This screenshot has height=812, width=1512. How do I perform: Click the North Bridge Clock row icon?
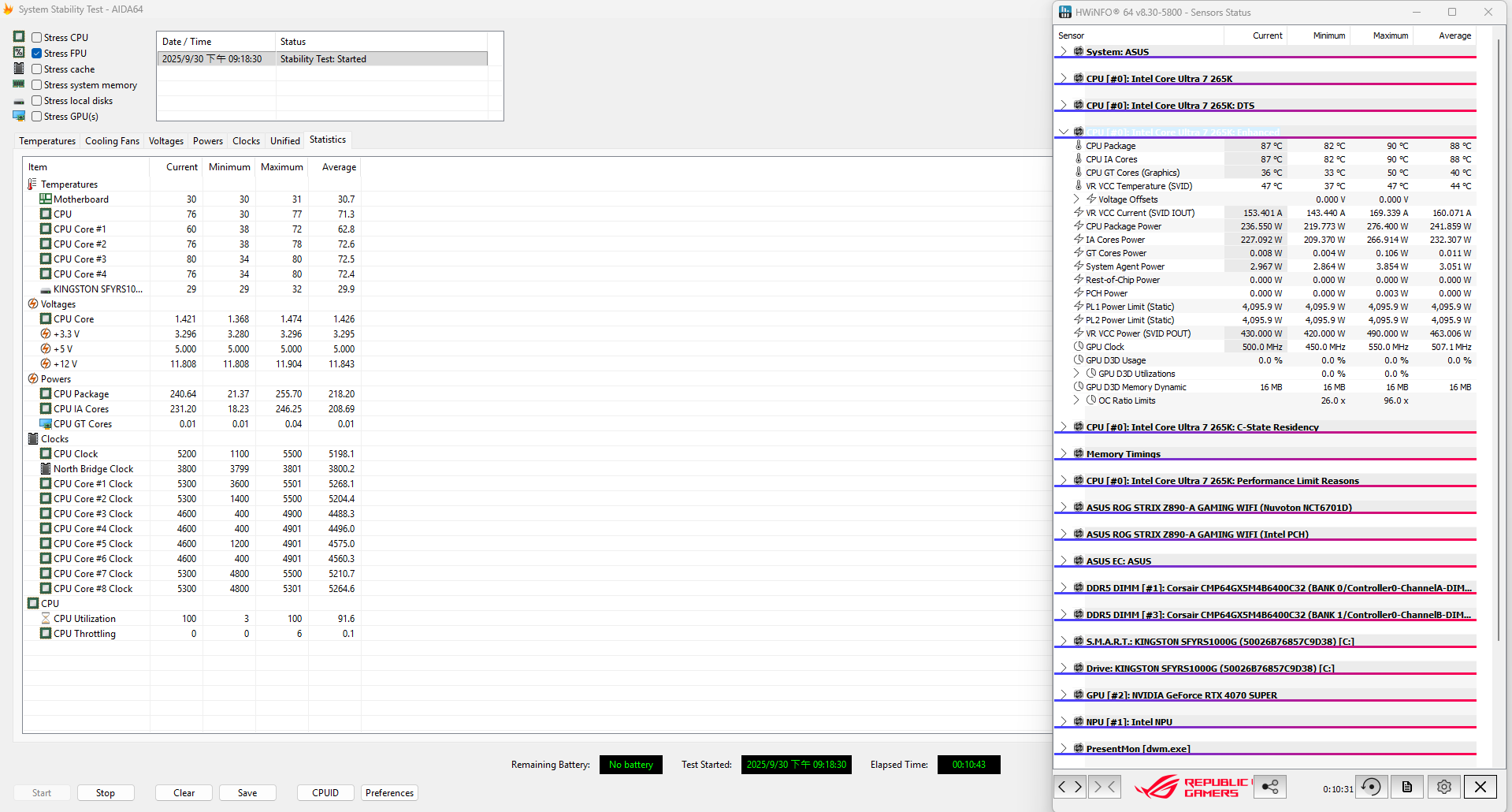pos(46,468)
